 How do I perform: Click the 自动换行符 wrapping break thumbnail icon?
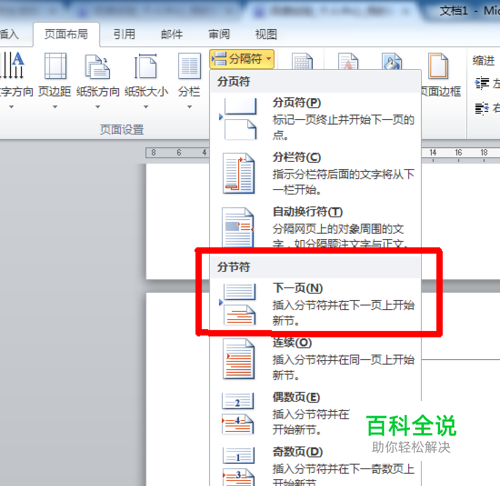pyautogui.click(x=238, y=227)
